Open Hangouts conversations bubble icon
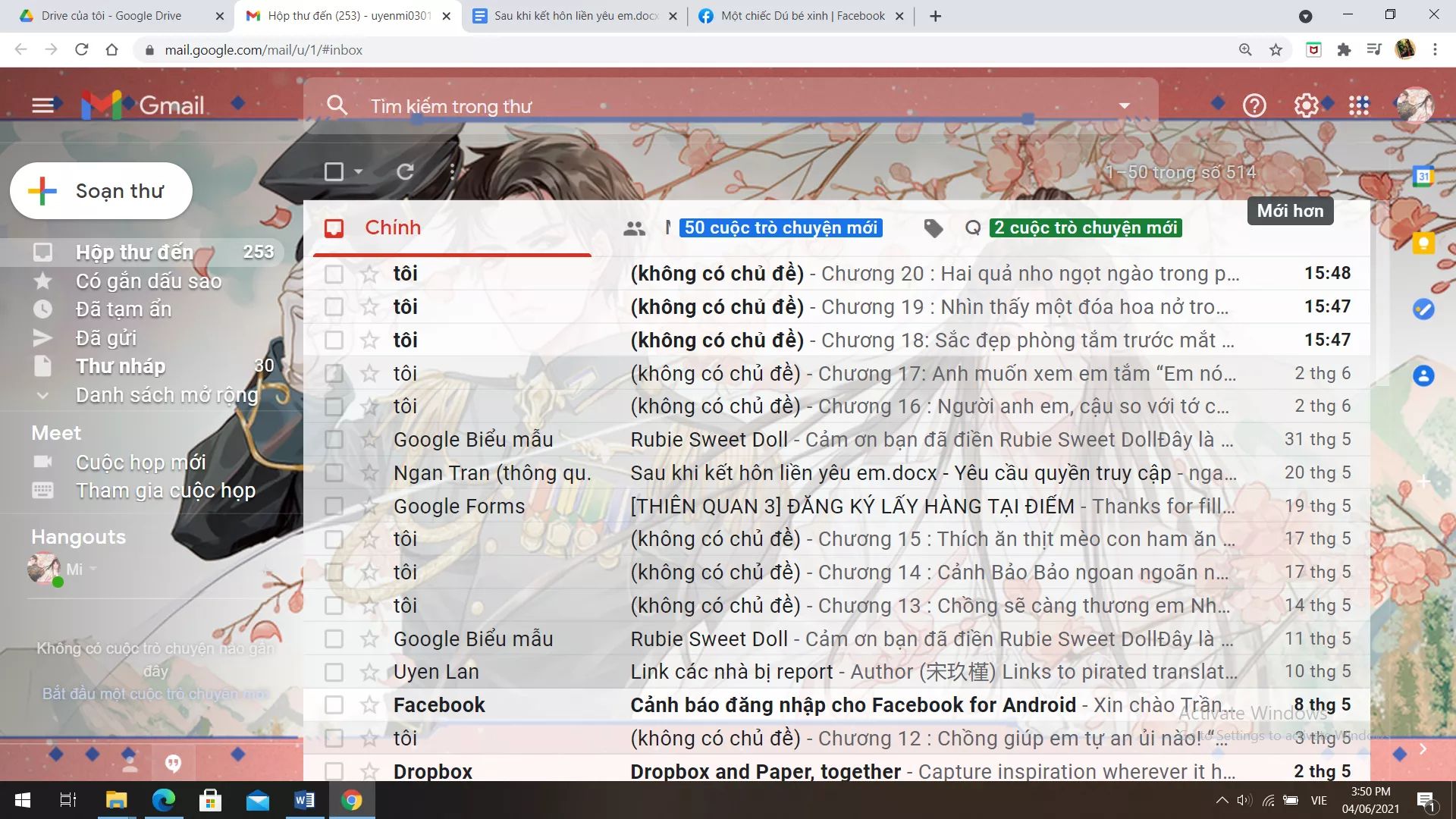Image resolution: width=1456 pixels, height=819 pixels. click(x=173, y=762)
